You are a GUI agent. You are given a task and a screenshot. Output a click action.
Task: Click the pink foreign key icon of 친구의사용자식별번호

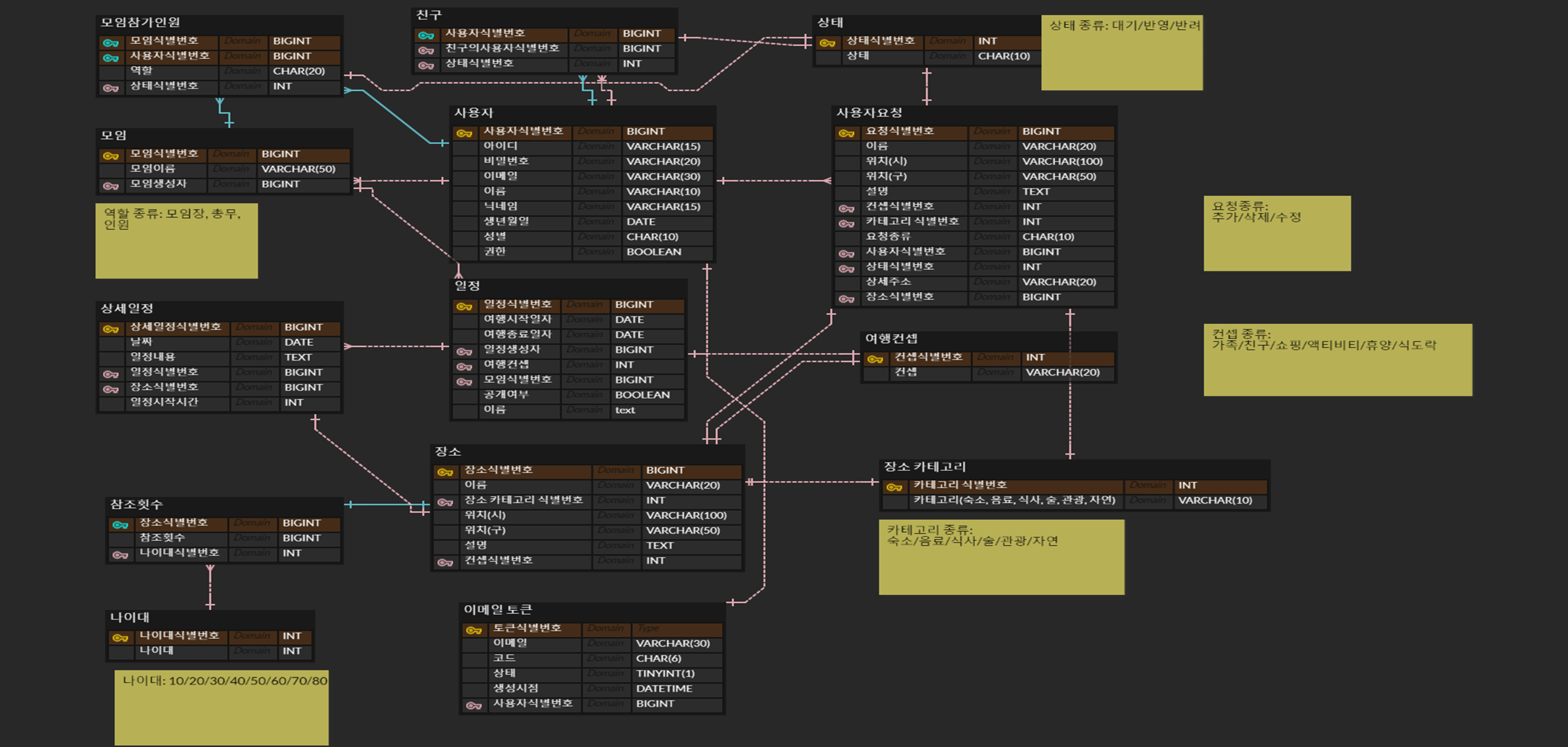(x=426, y=50)
